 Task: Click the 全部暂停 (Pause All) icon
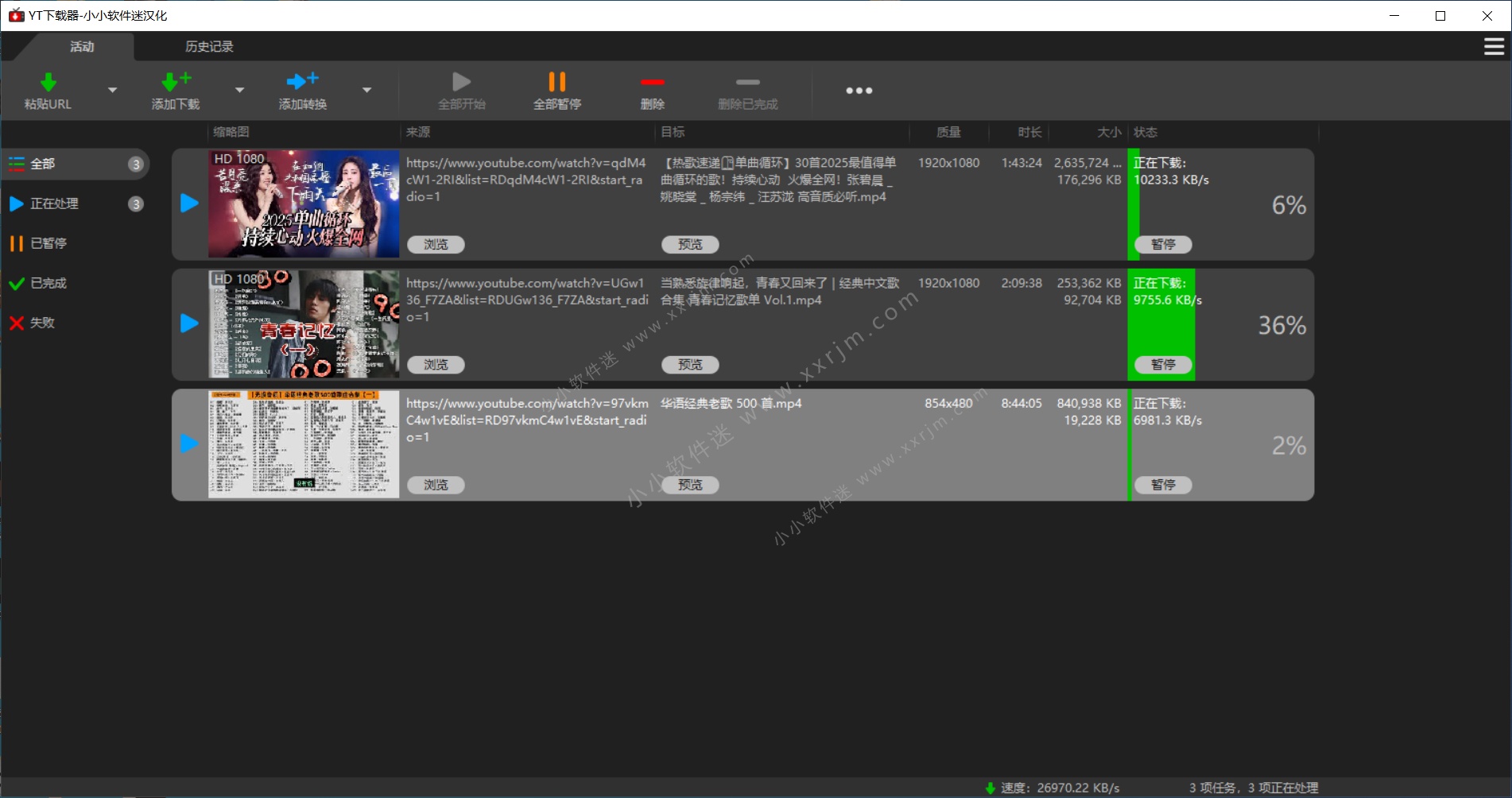[x=556, y=82]
